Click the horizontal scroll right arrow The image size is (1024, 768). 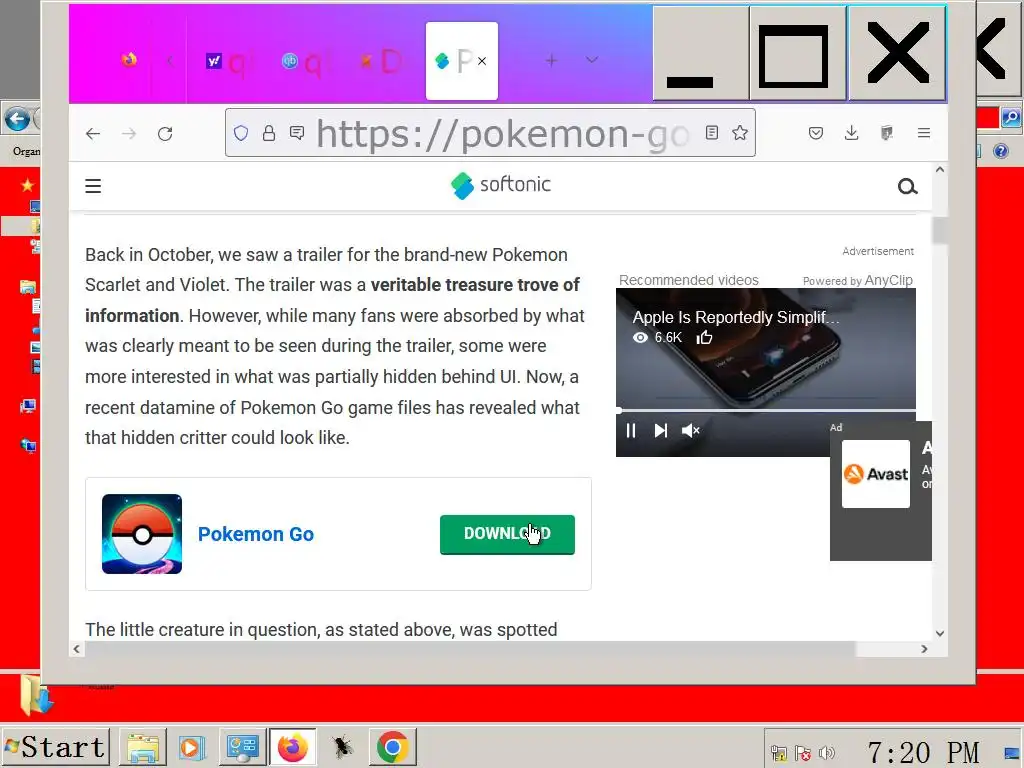coord(924,649)
